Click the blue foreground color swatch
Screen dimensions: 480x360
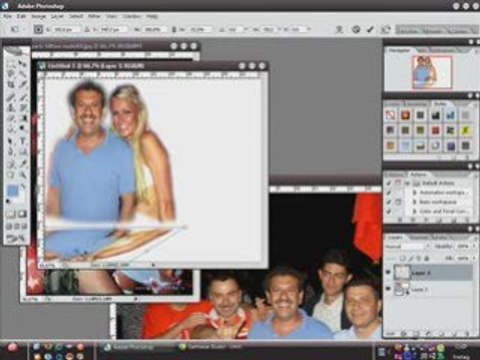pos(13,191)
